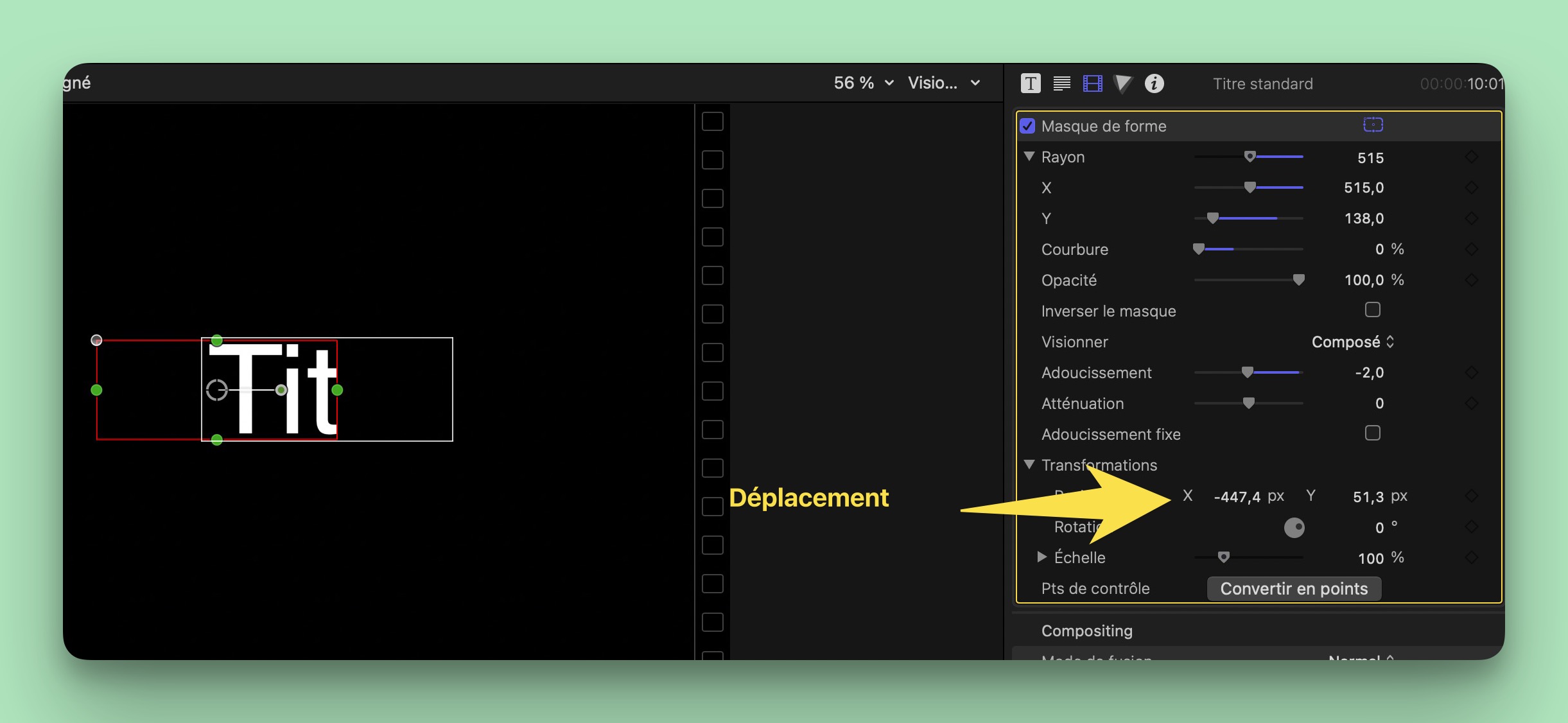Enable Inverser le masque checkbox
The image size is (1568, 723).
pyautogui.click(x=1372, y=310)
